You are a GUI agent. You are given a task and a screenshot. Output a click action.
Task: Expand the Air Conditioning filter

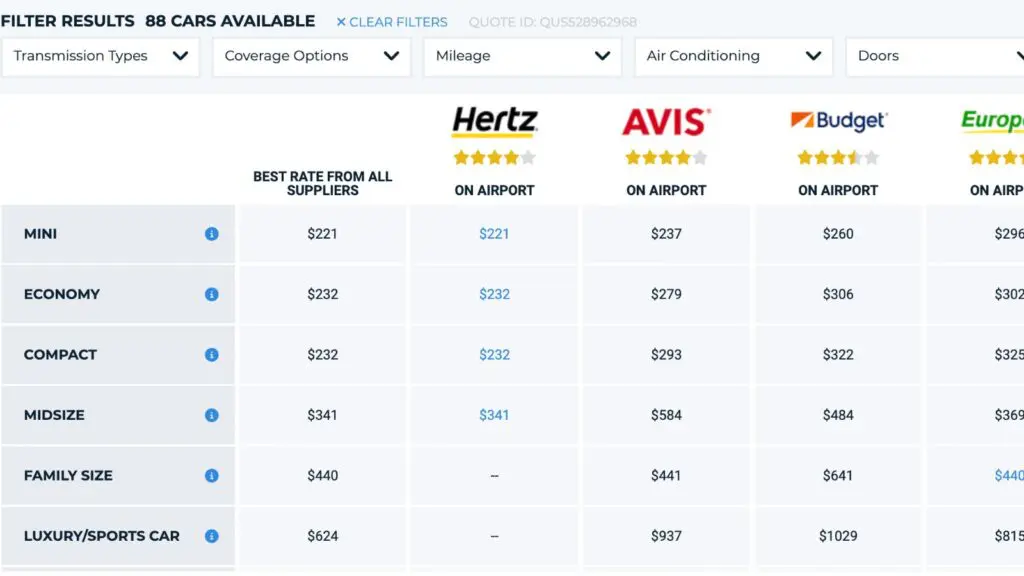tap(733, 56)
